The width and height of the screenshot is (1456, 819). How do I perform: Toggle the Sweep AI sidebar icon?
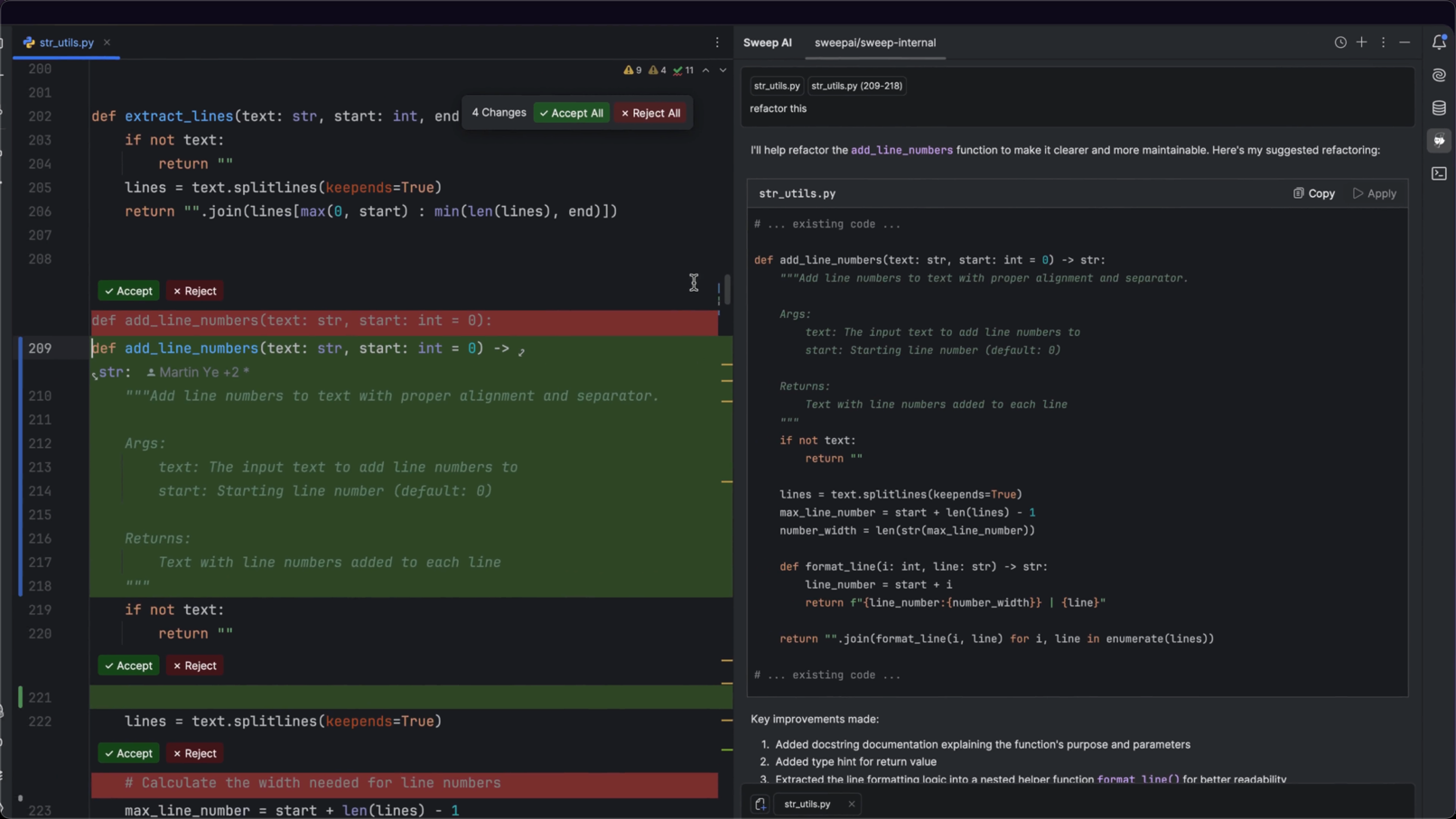coord(1440,140)
